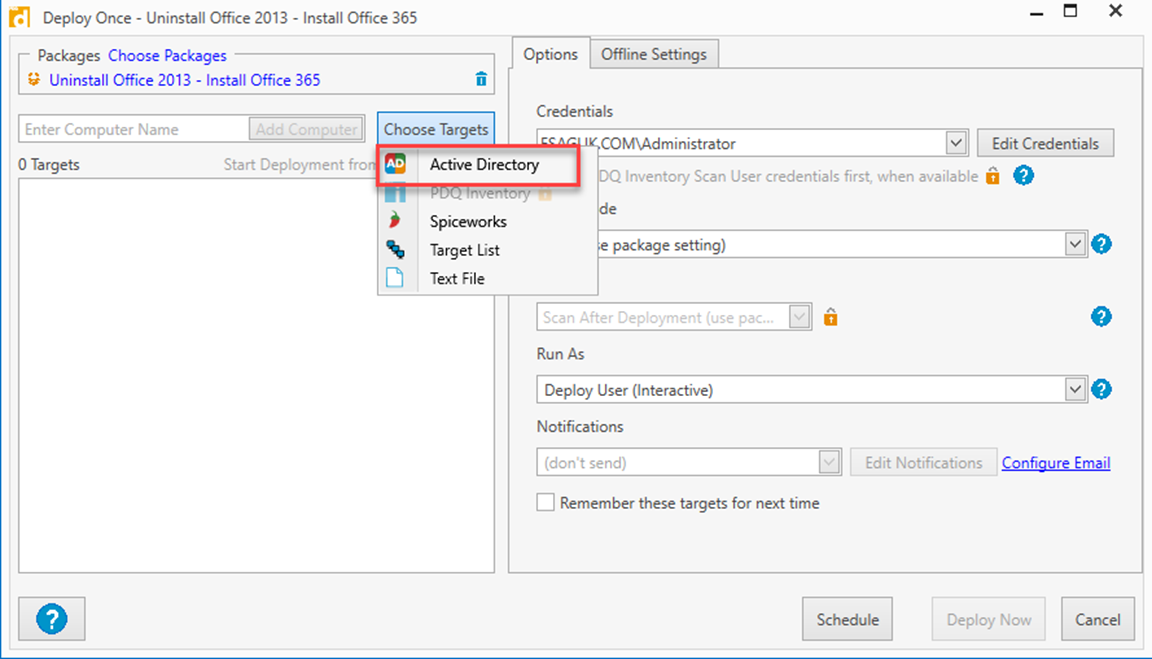Open help icon for Run As setting
The image size is (1152, 659).
[x=1101, y=389]
